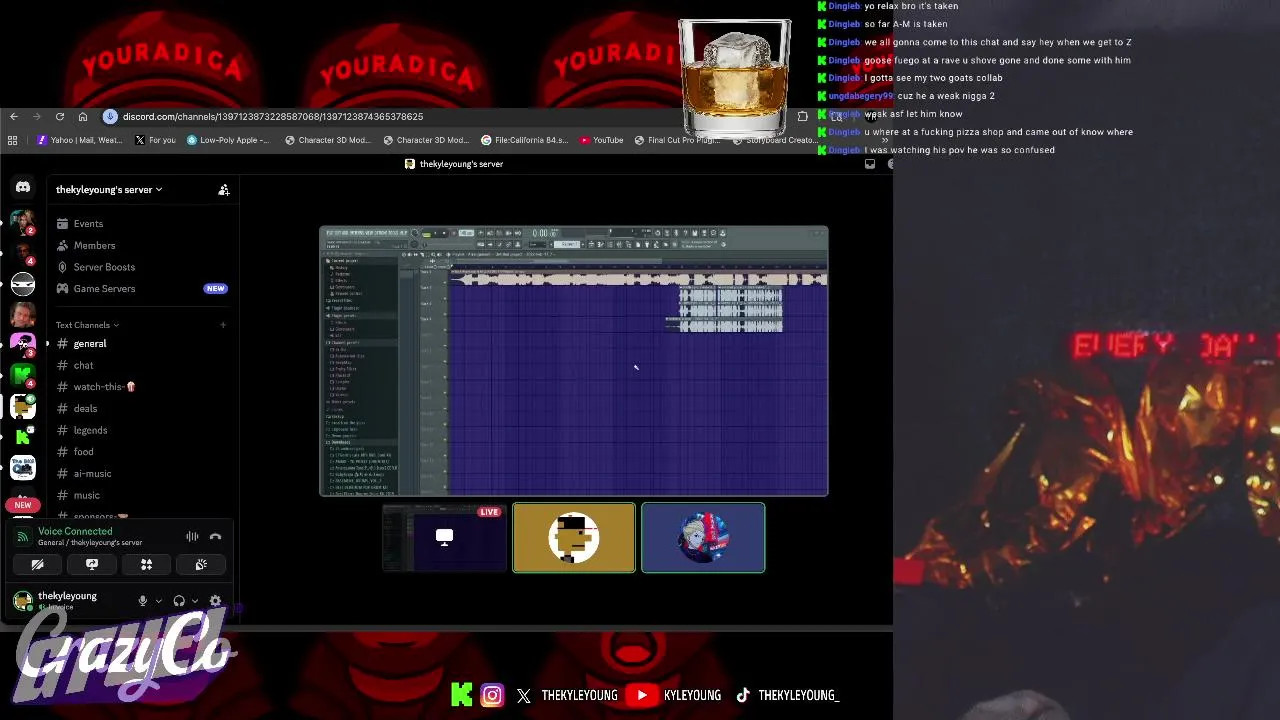Open thekyleyoung user profile panel
This screenshot has width=1280, height=720.
[68, 600]
